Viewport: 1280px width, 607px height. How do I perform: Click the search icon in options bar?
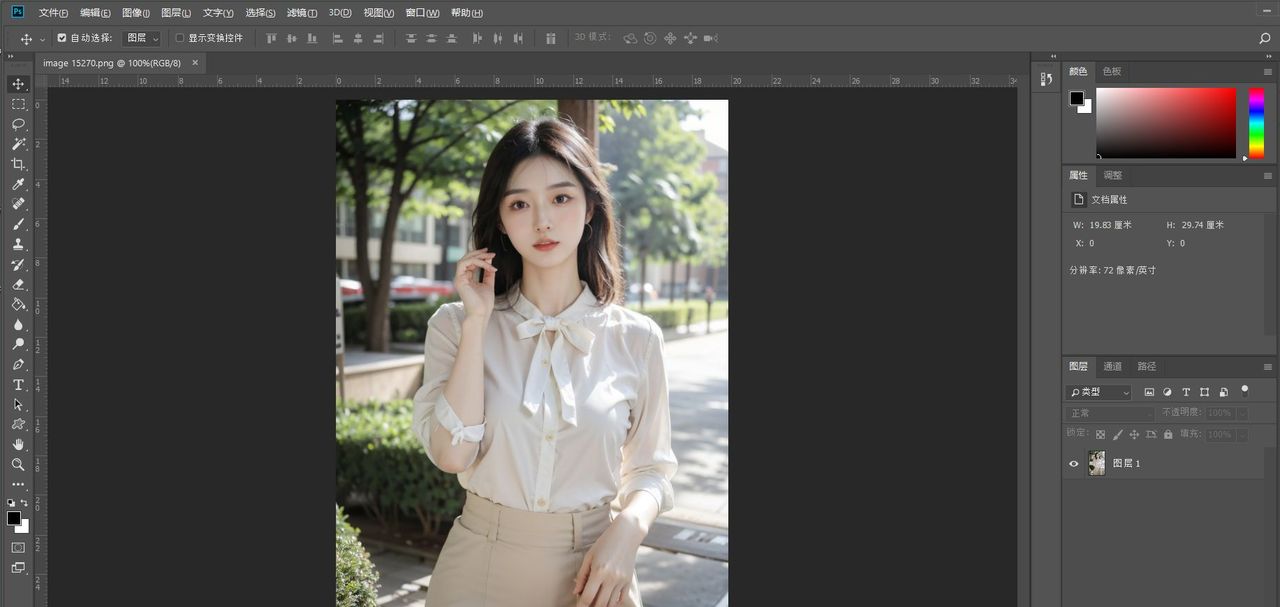(1265, 38)
